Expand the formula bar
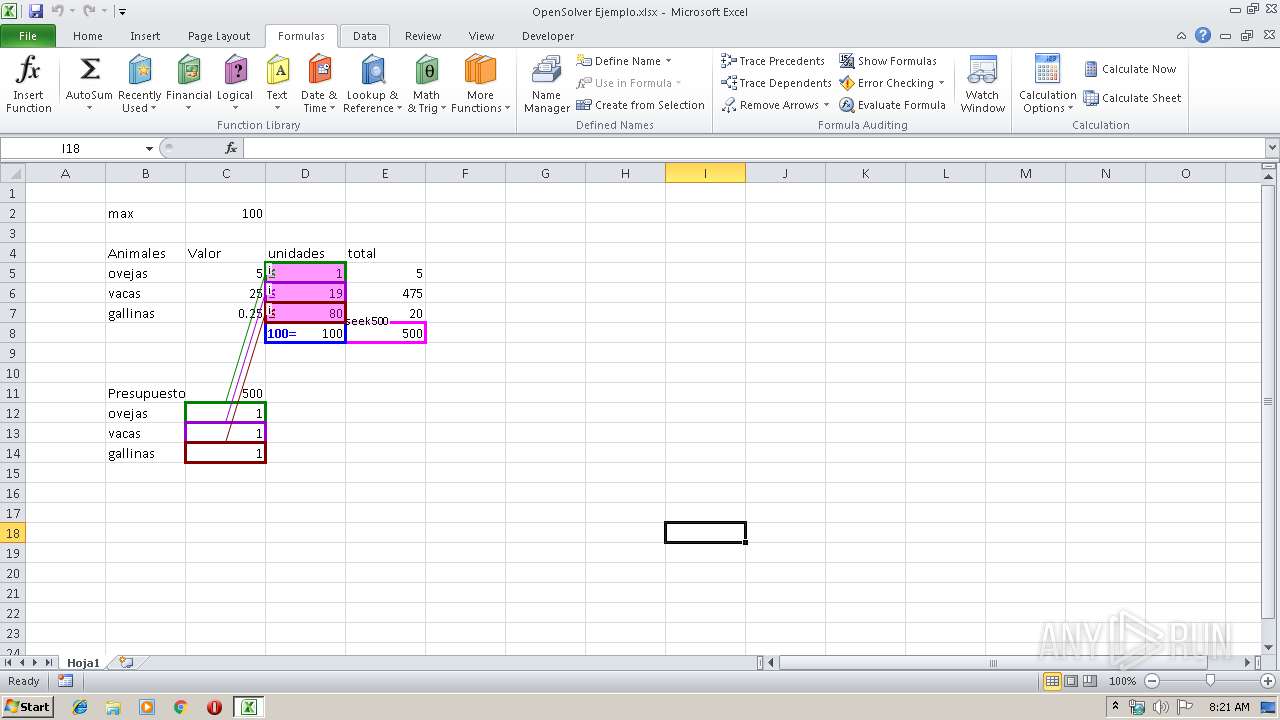The height and width of the screenshot is (720, 1280). point(1271,148)
